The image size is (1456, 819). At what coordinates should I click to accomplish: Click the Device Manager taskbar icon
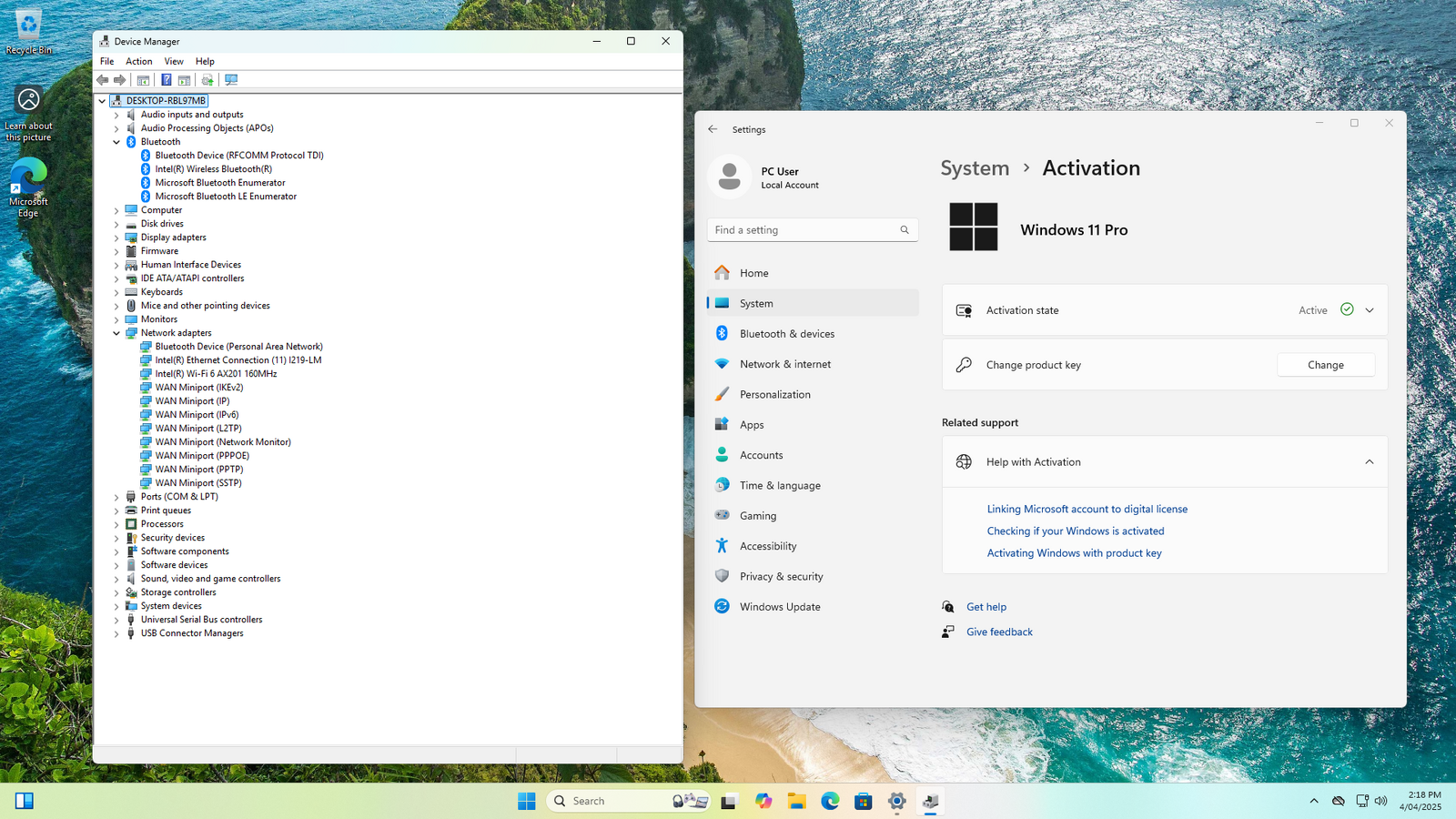(x=930, y=801)
